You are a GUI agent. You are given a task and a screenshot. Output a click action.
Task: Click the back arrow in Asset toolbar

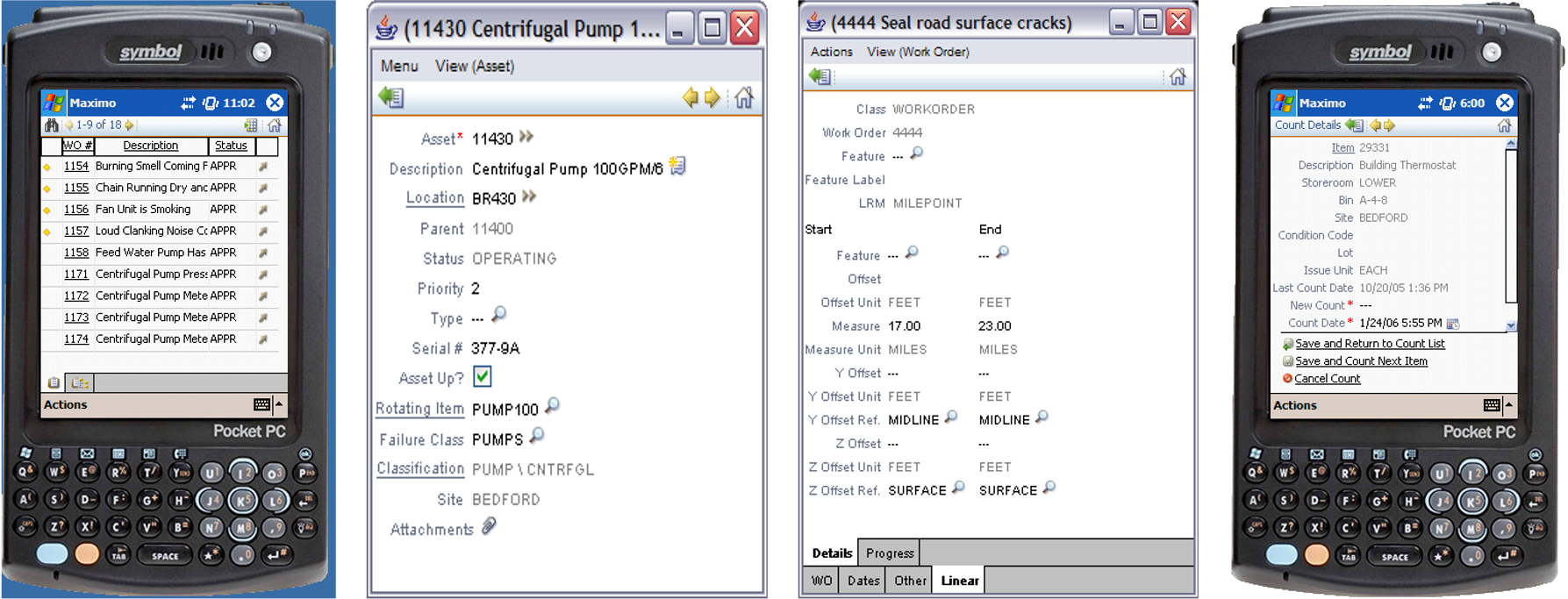click(x=391, y=97)
